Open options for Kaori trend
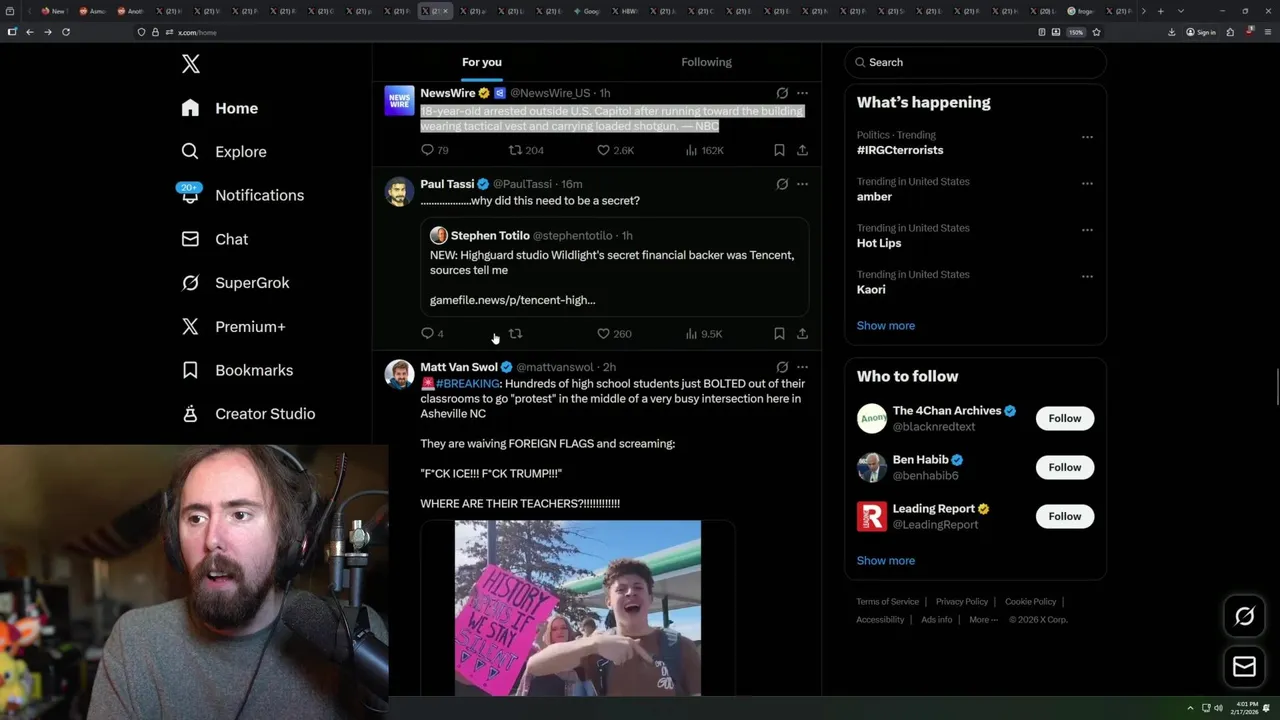Image resolution: width=1280 pixels, height=720 pixels. (1087, 277)
